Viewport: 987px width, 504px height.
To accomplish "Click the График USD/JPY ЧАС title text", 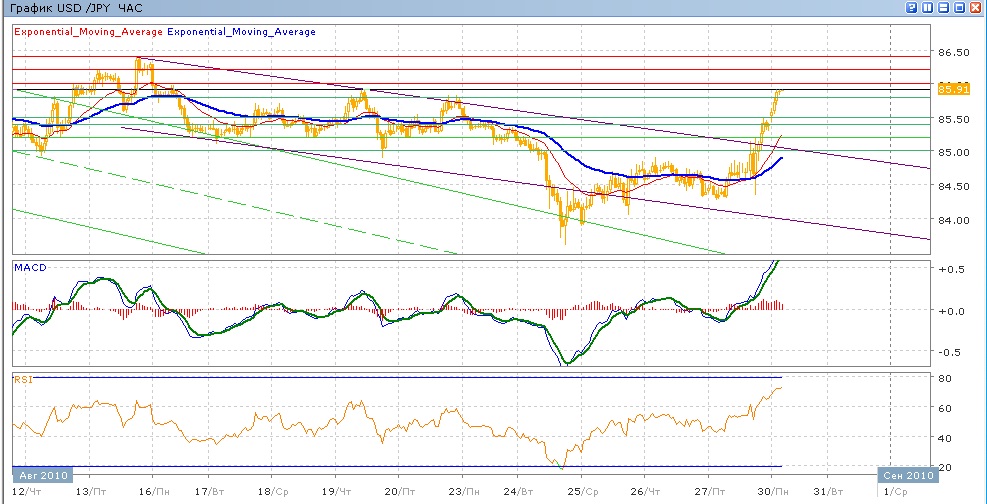I will pyautogui.click(x=71, y=8).
